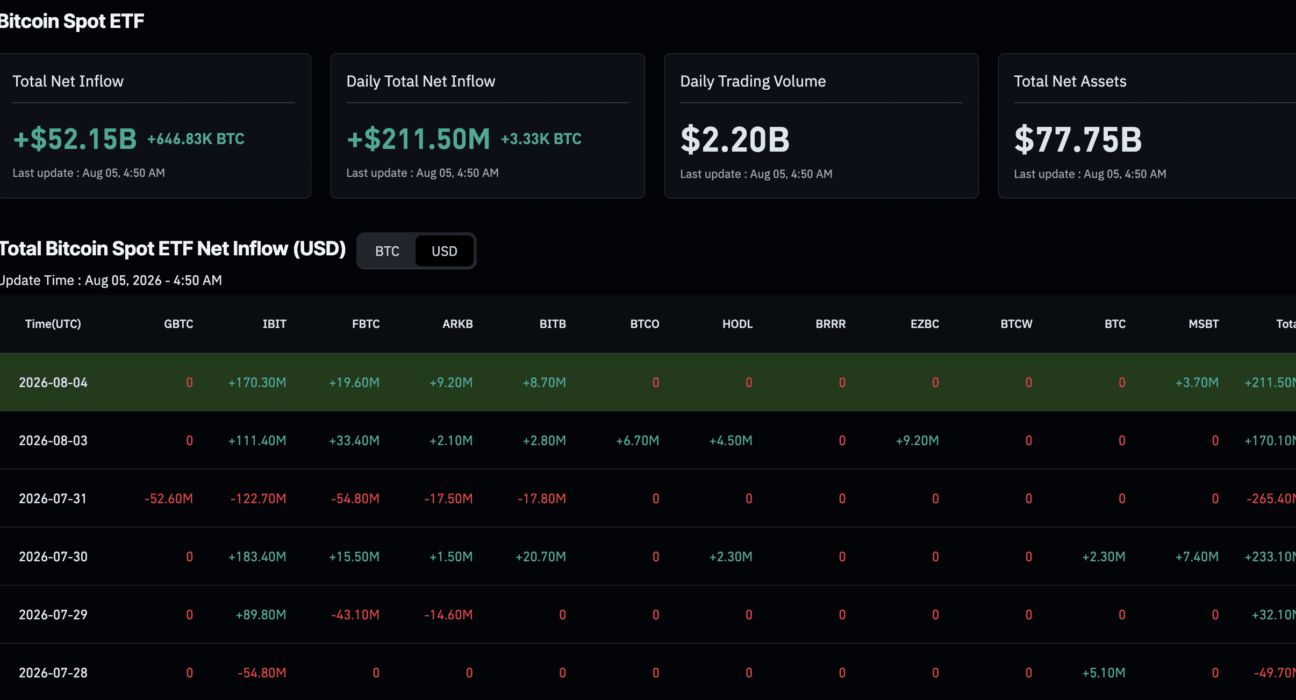Click GBTC outflow value -52.60M
Viewport: 1296px width, 700px height.
pos(168,498)
